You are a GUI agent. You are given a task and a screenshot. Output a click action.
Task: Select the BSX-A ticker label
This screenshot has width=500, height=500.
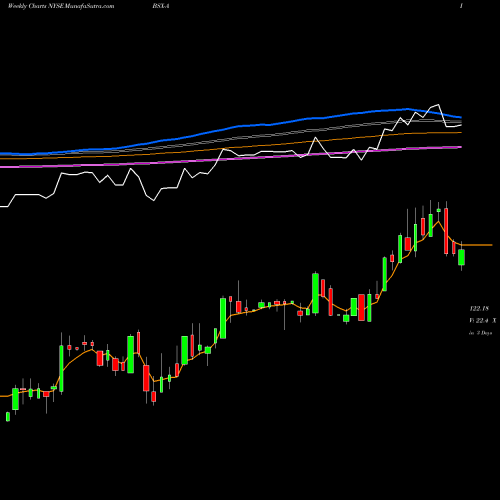pyautogui.click(x=161, y=6)
